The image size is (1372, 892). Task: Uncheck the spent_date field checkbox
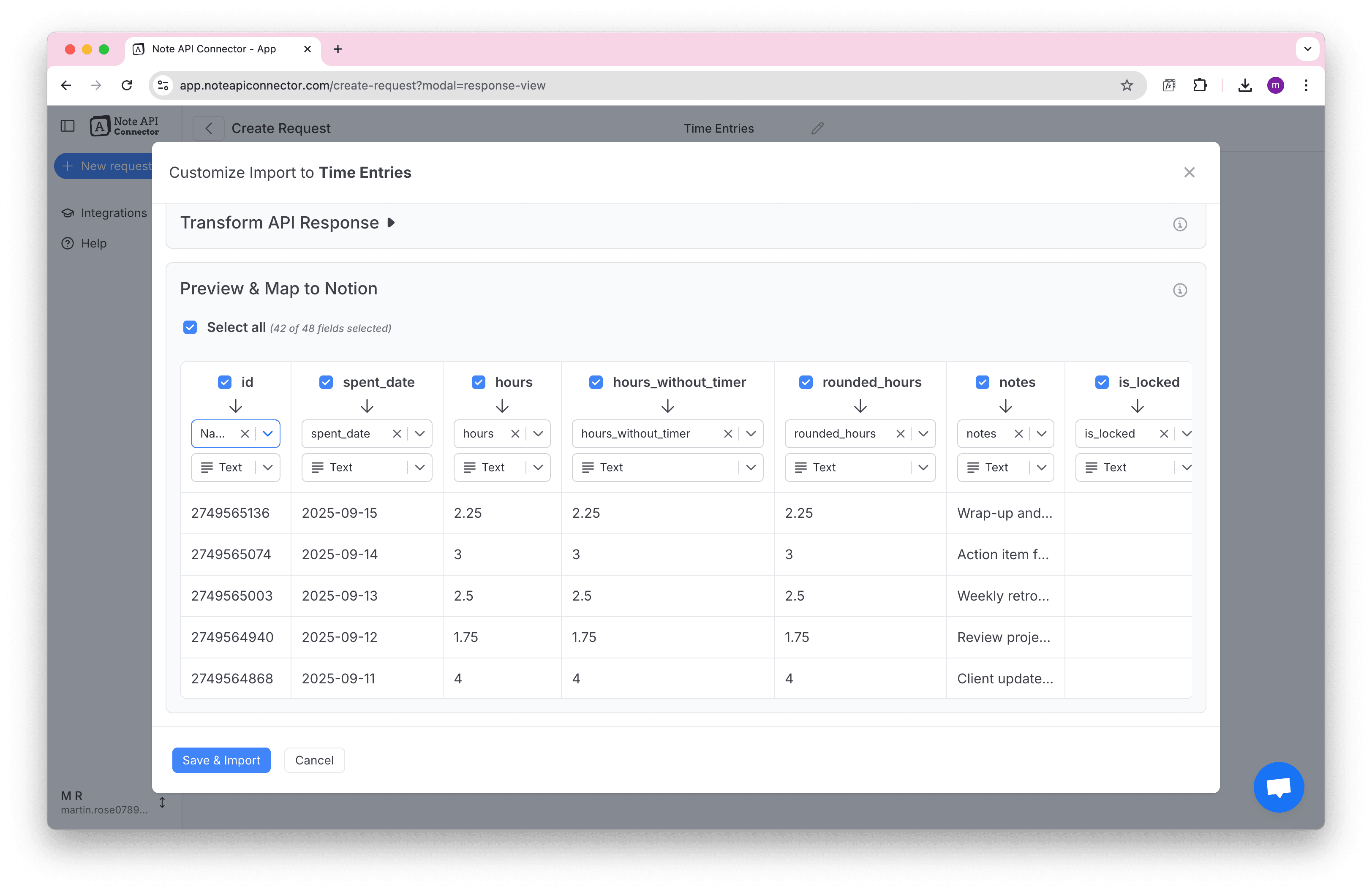coord(326,382)
